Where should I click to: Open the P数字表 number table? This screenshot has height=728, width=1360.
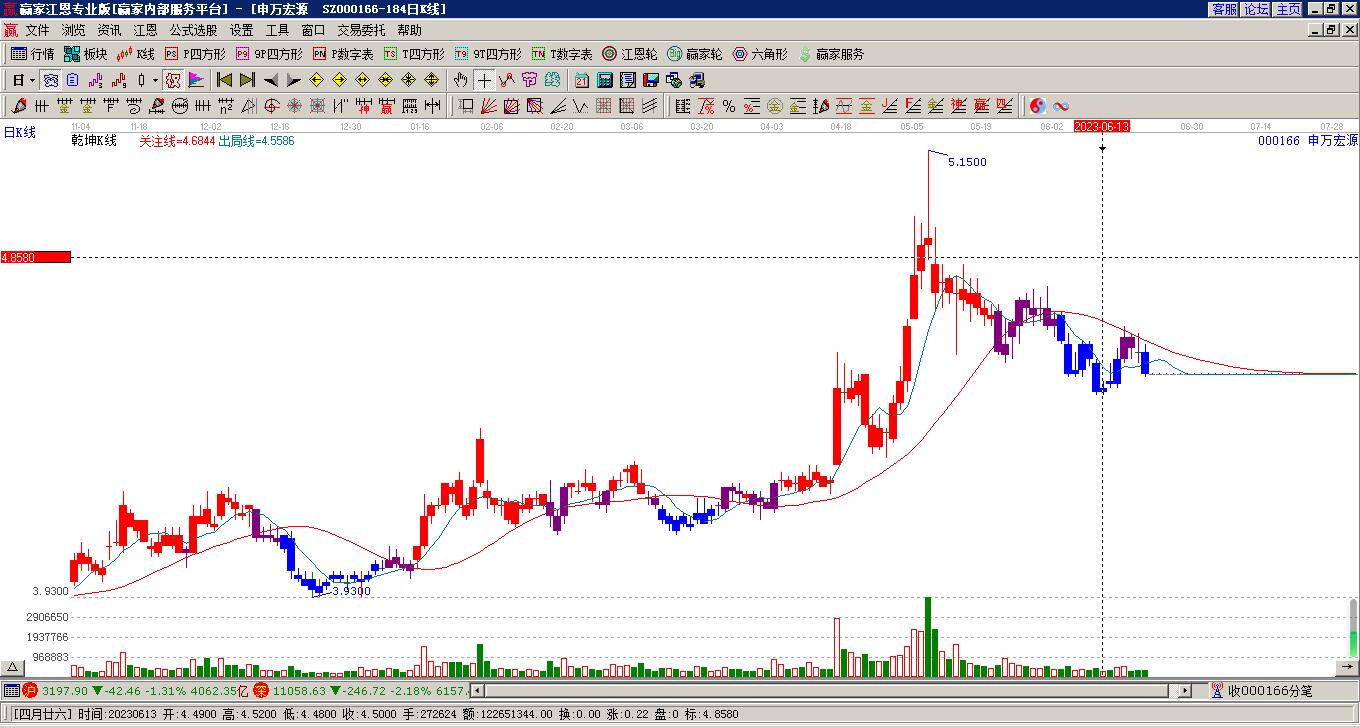343,54
